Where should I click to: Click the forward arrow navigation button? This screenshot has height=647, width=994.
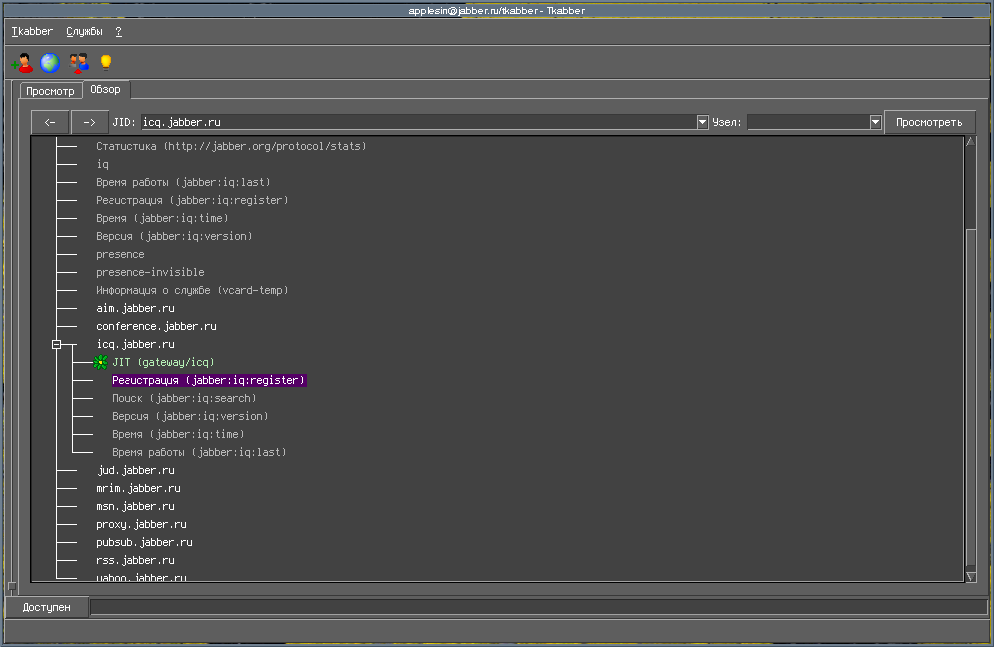point(90,122)
